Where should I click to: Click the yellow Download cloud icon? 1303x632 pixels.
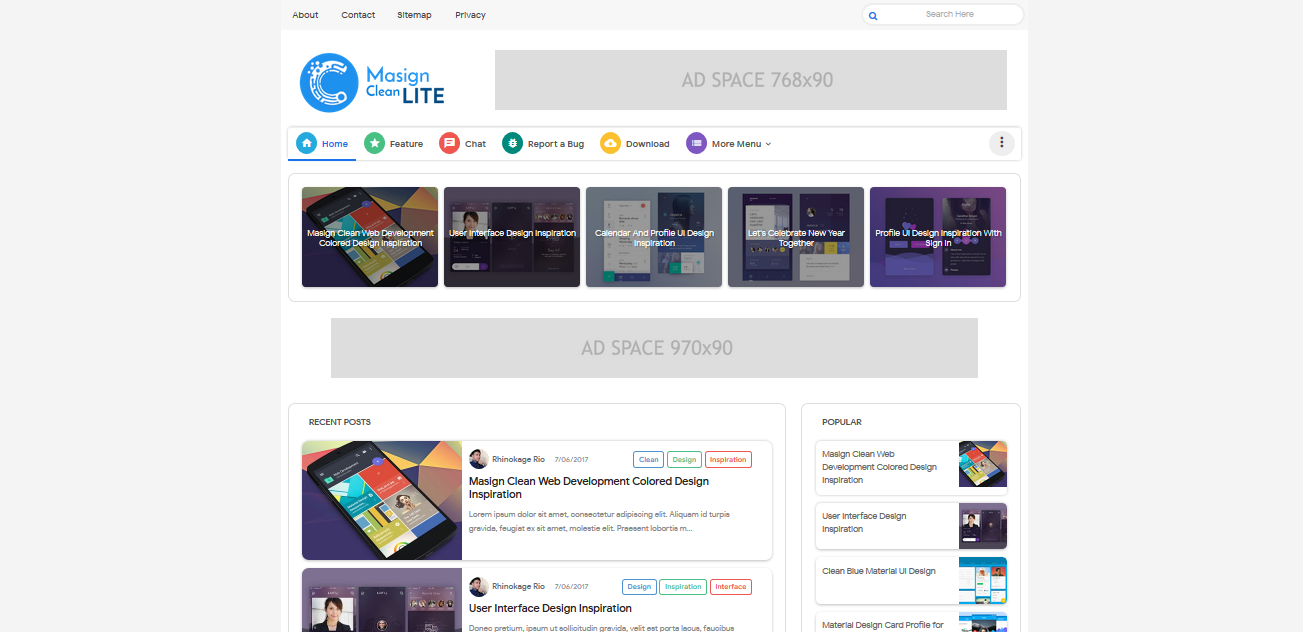coord(610,143)
